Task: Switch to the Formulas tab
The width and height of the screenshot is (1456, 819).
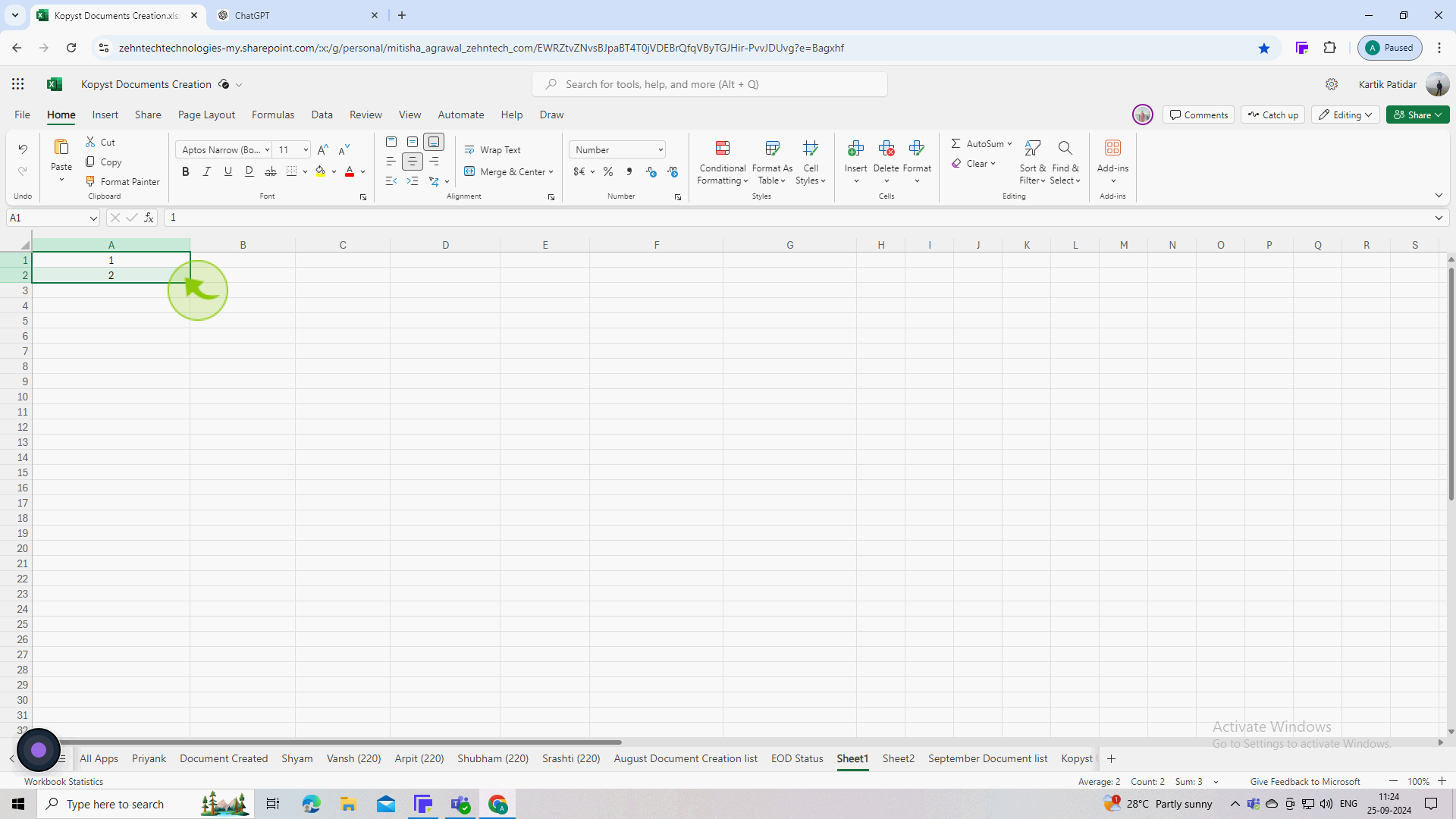Action: coord(273,115)
